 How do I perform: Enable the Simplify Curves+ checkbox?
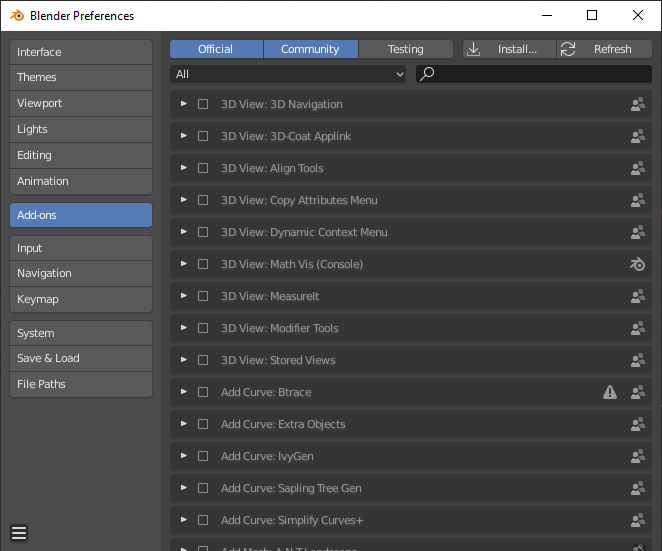203,520
